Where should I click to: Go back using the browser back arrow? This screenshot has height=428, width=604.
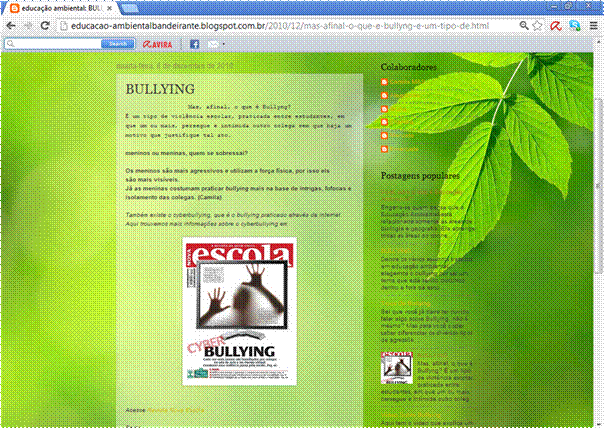point(11,26)
